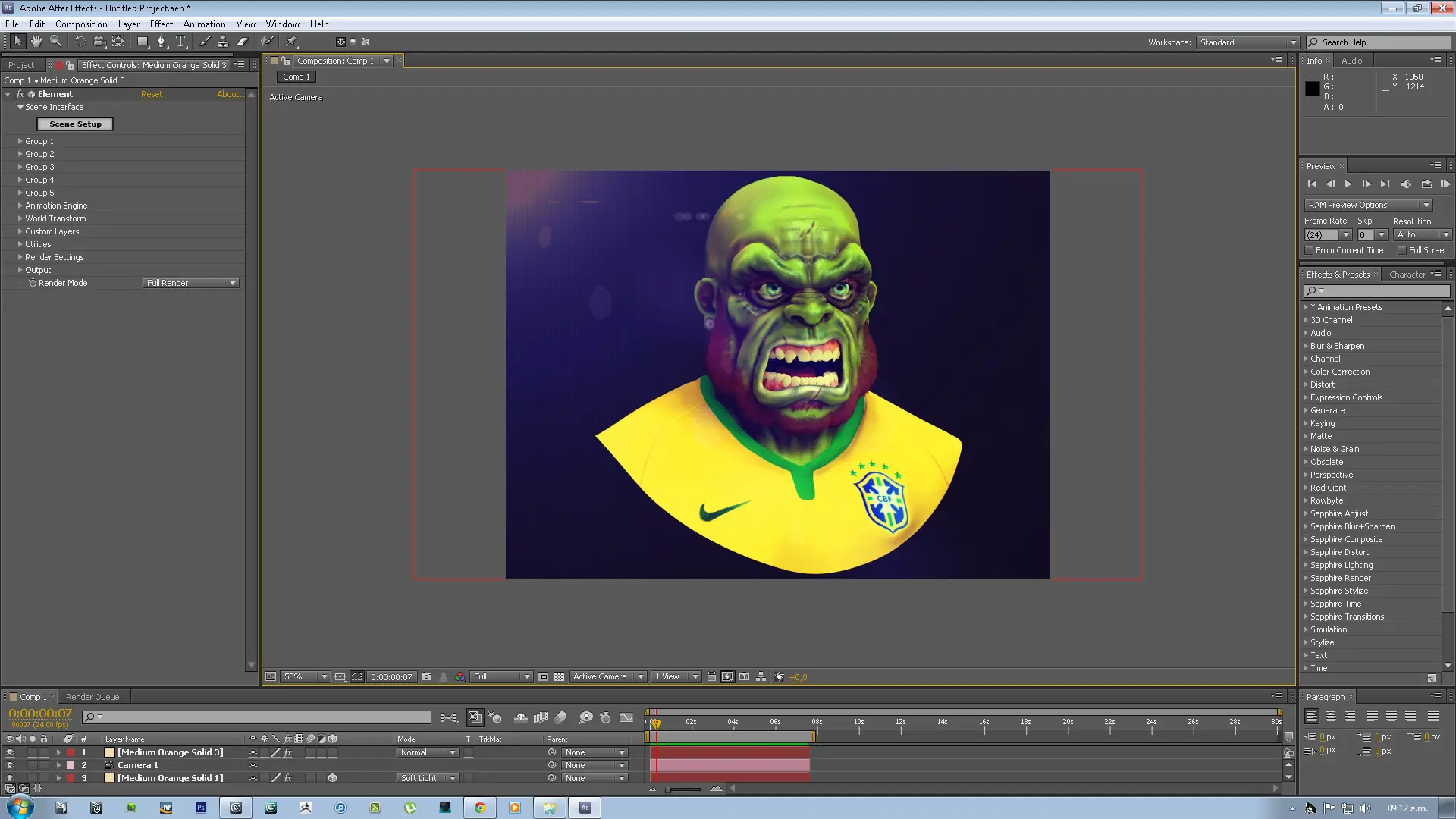Click the Play button in Preview panel
This screenshot has width=1456, height=819.
(1348, 184)
